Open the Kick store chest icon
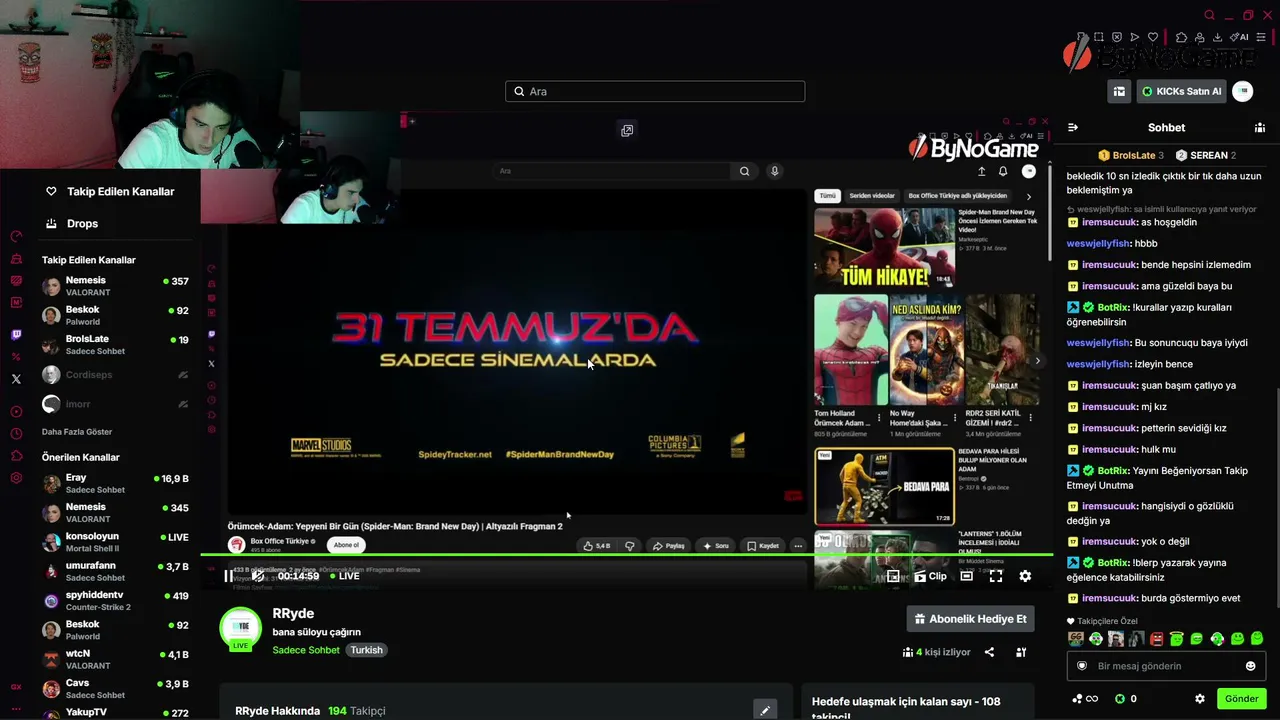1280x720 pixels. pos(1119,91)
